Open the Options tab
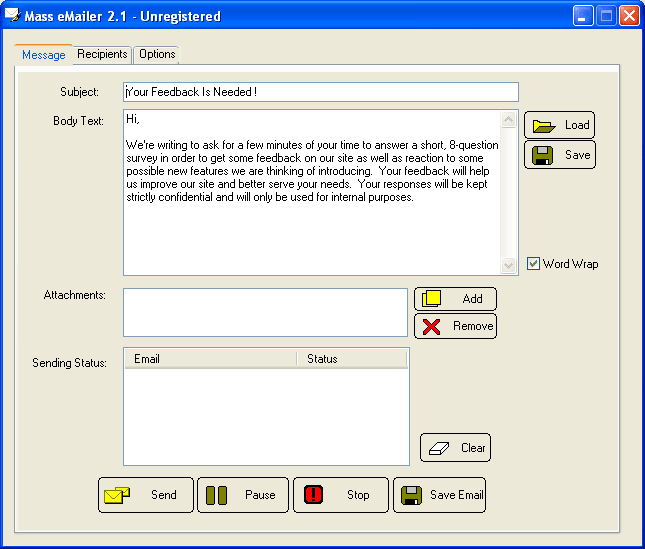This screenshot has height=549, width=645. [157, 54]
